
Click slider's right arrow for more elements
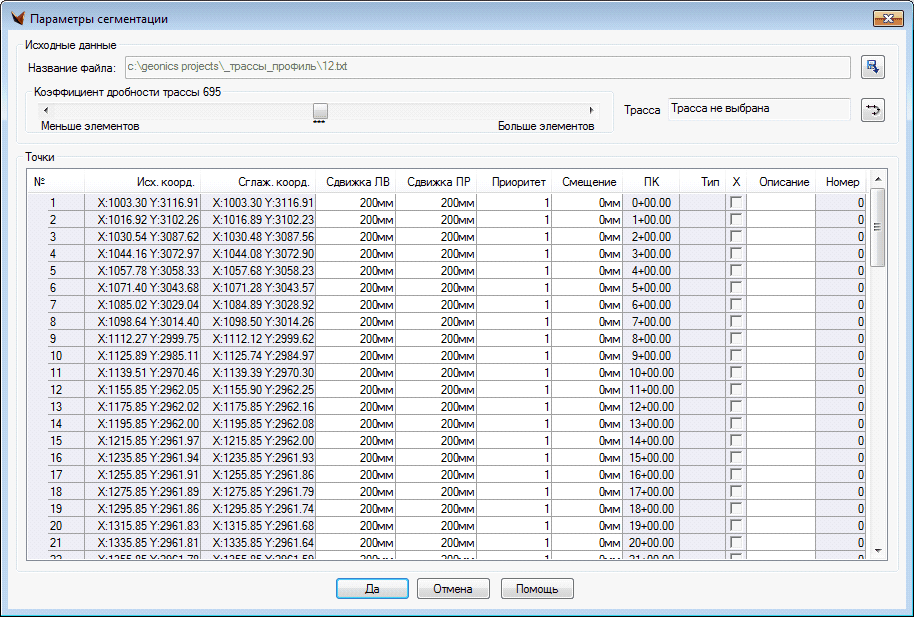[x=591, y=110]
